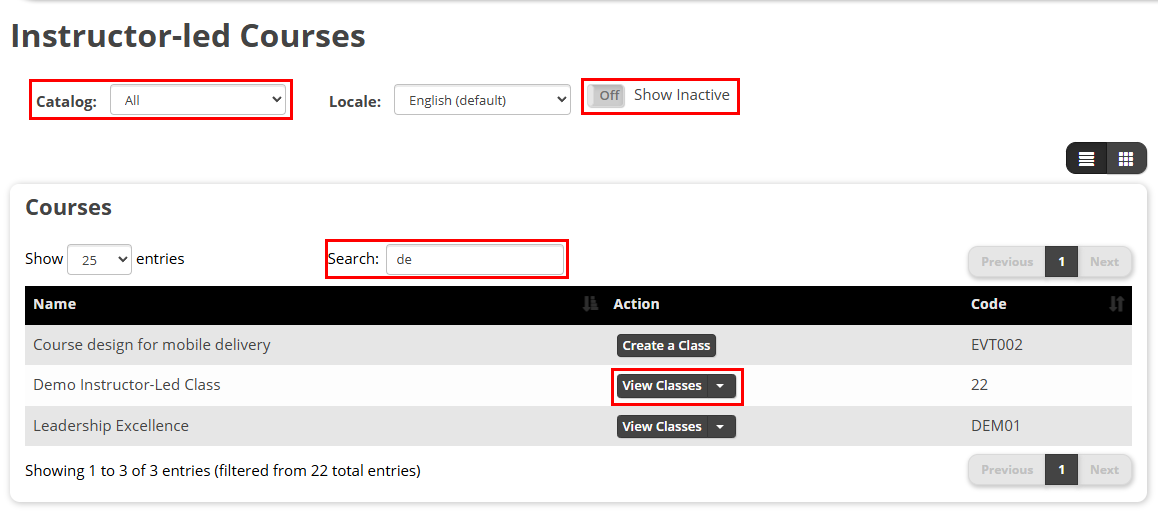1158x512 pixels.
Task: Create a Class for Course design
Action: coord(666,345)
